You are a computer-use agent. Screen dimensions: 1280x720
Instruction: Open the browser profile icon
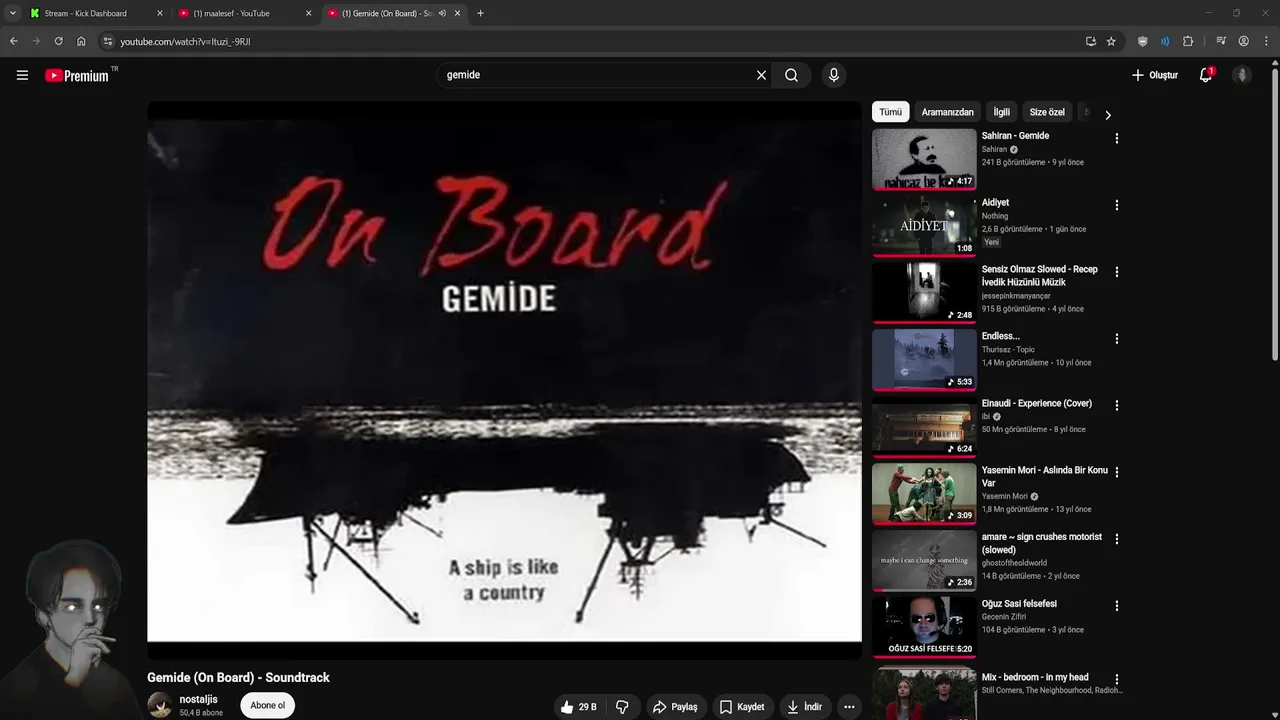click(x=1244, y=41)
